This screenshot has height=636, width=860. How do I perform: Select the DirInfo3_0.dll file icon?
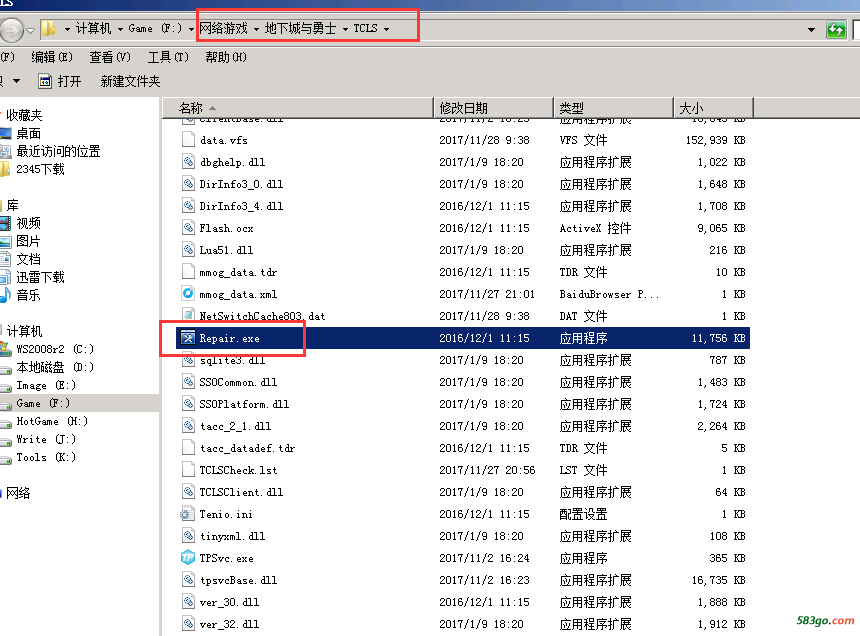(x=188, y=184)
